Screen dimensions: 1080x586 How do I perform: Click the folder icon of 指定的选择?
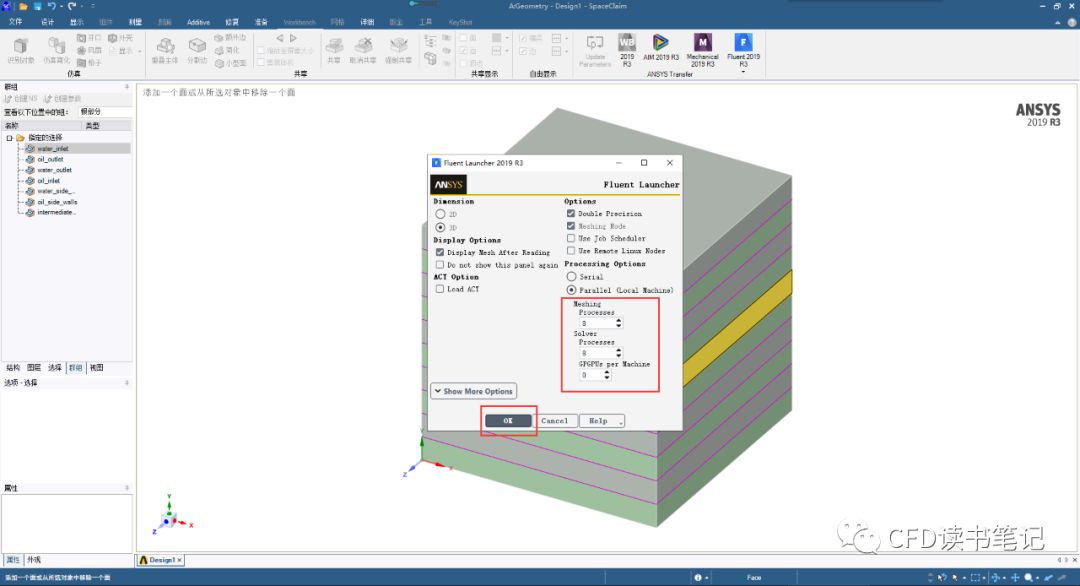(20, 138)
